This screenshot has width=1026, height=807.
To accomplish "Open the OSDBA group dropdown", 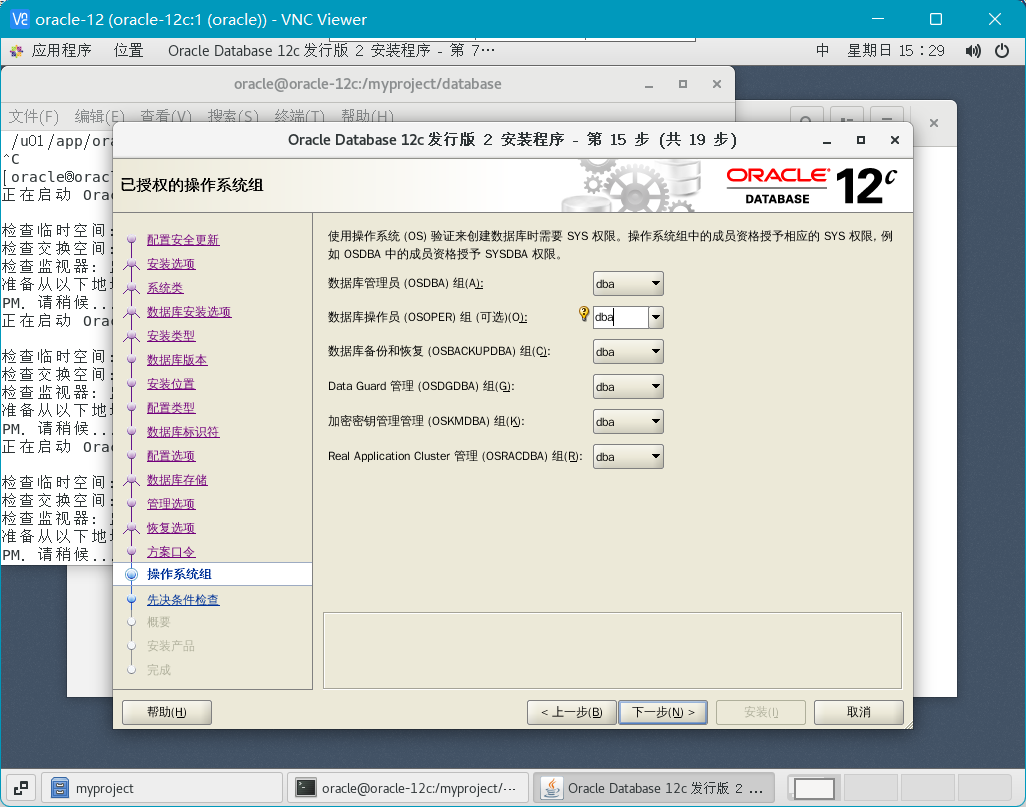I will point(628,284).
